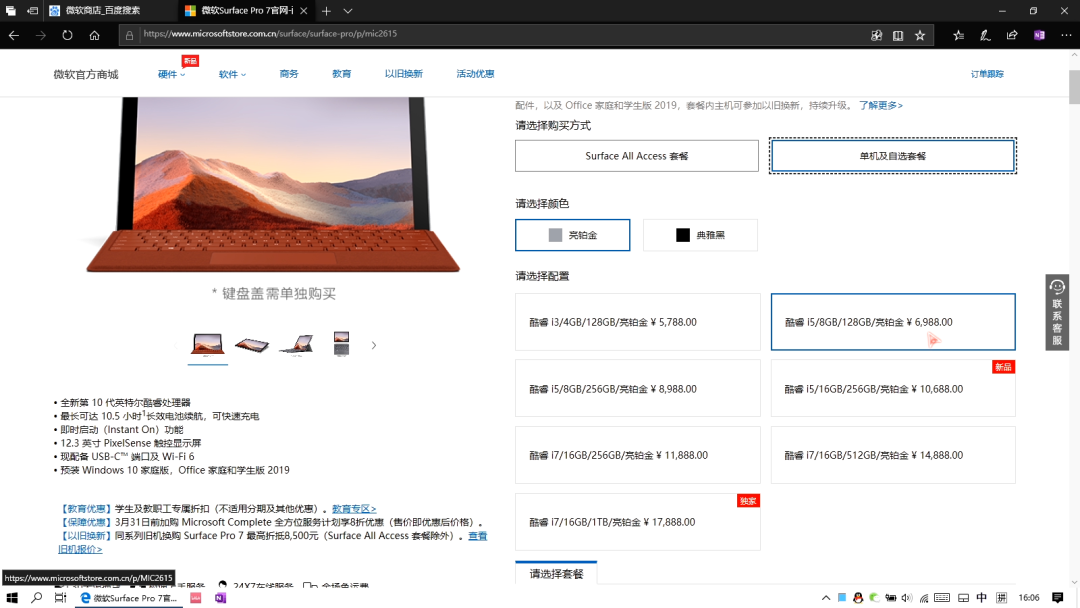Screen dimensions: 1080x608
Task: Expand the 硬件 navigation menu
Action: click(172, 74)
